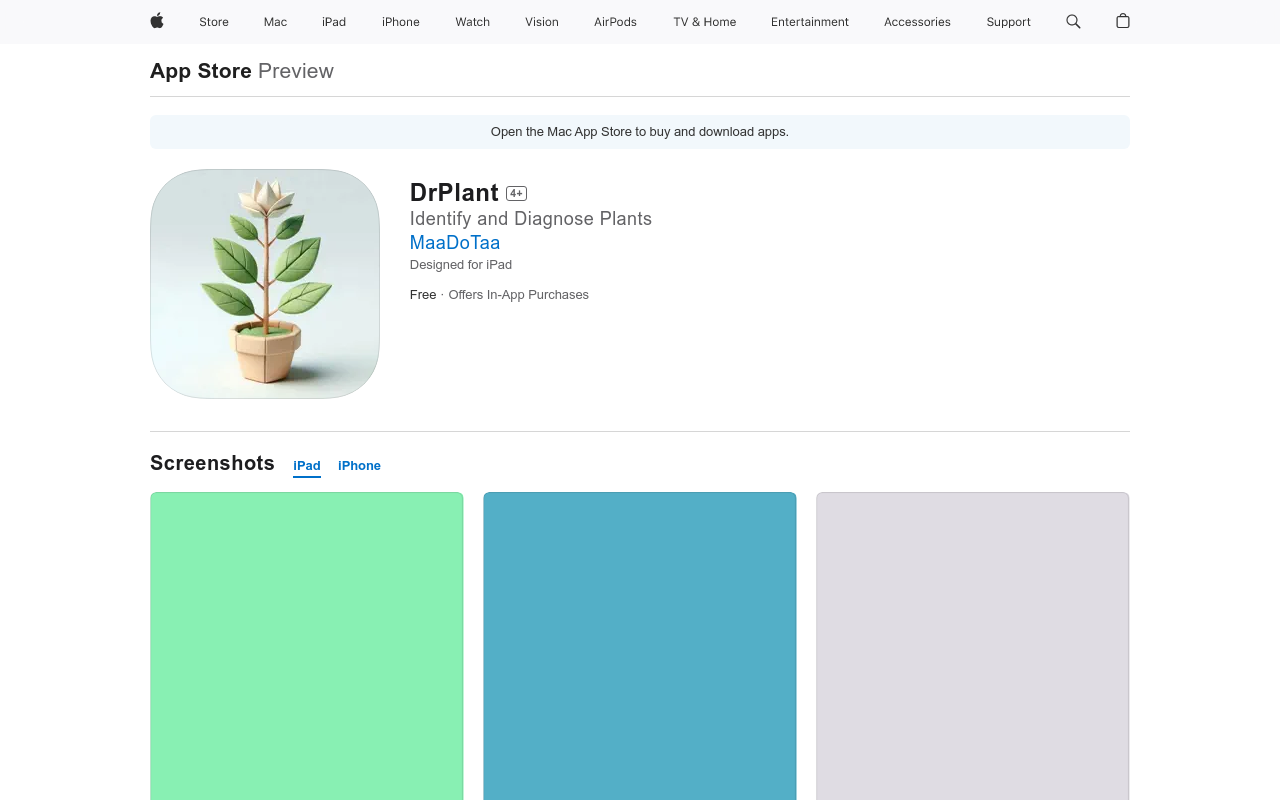Screen dimensions: 1280x800
Task: Open the shopping bag icon
Action: click(x=1123, y=21)
